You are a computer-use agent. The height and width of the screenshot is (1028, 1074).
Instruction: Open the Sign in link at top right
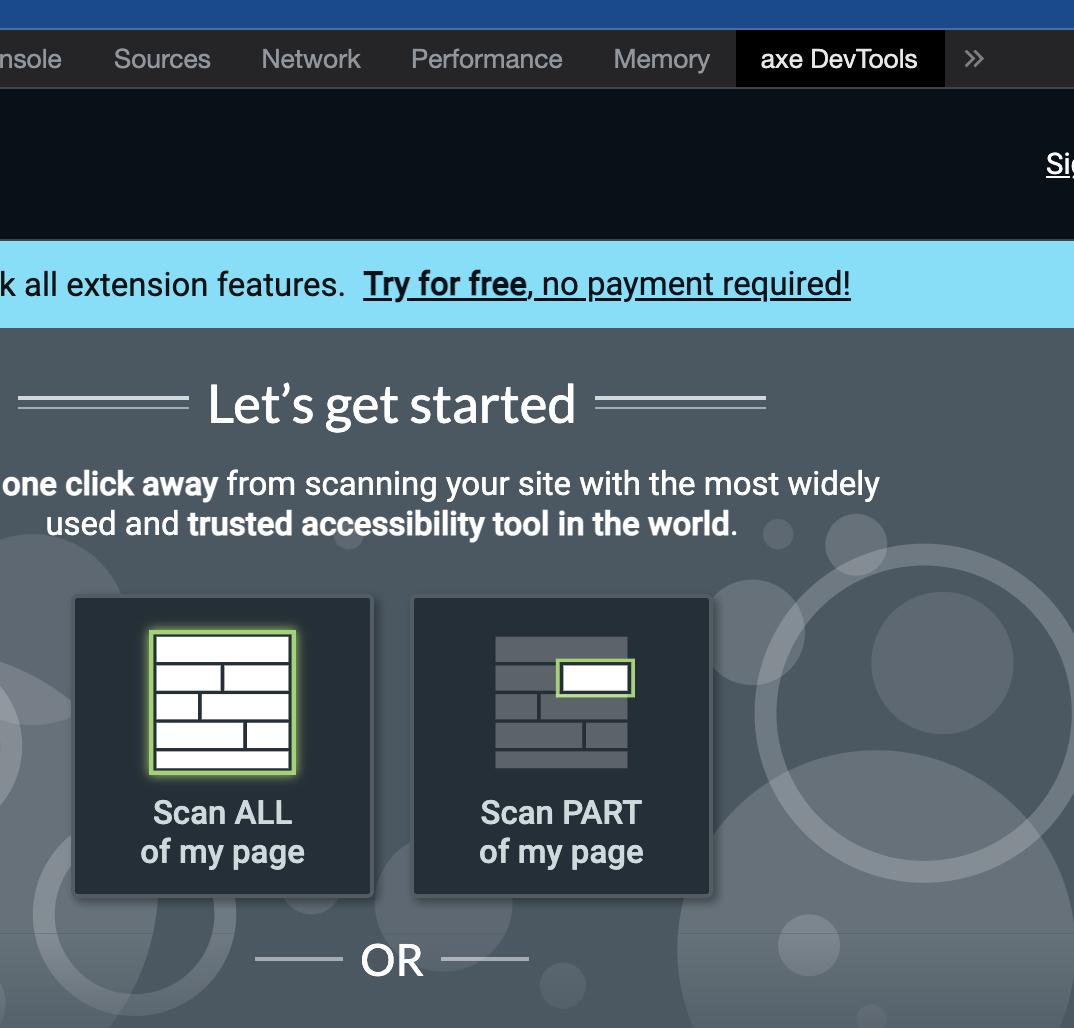1060,164
